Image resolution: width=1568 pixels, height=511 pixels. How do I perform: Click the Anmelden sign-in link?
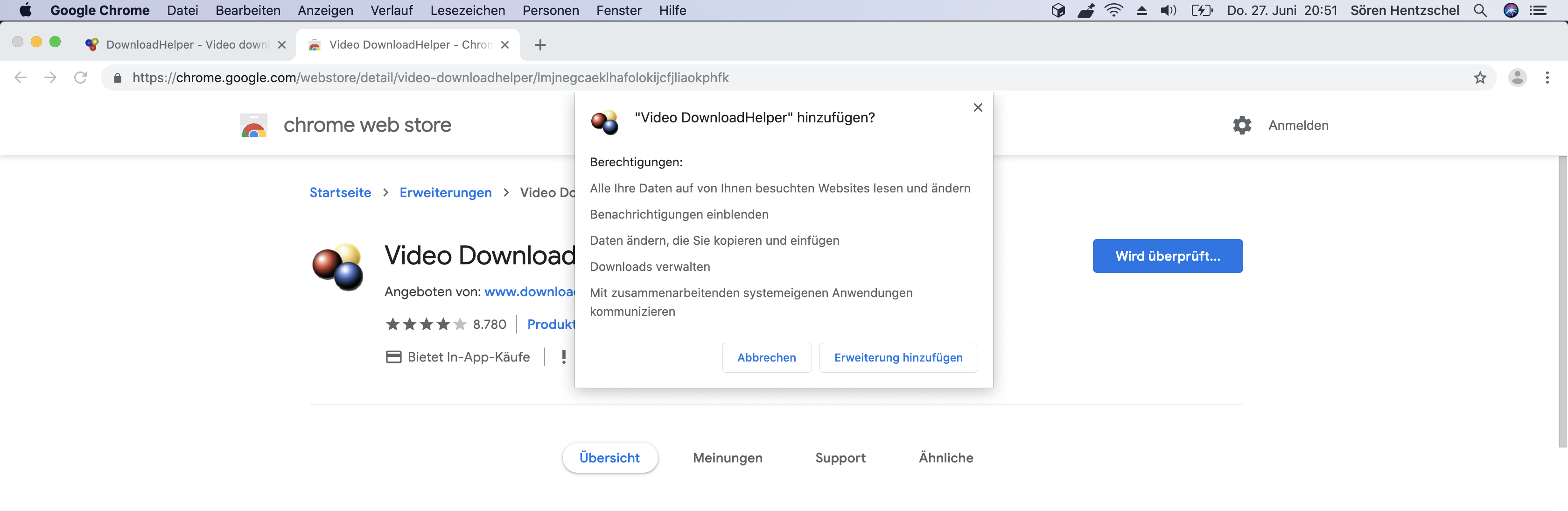[x=1298, y=126]
